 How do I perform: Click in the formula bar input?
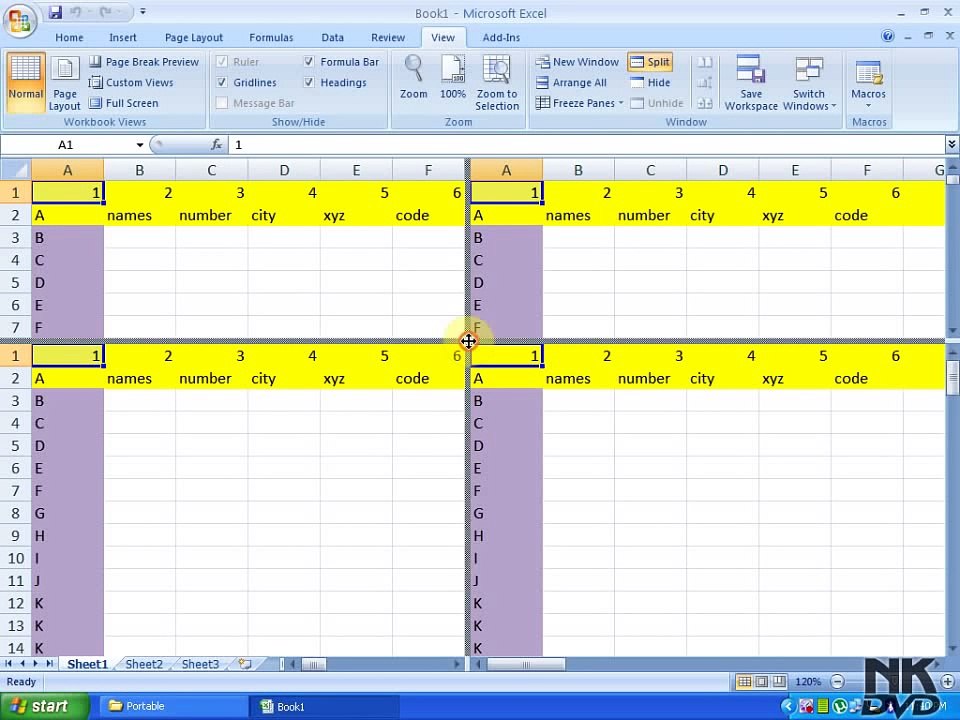tap(587, 145)
